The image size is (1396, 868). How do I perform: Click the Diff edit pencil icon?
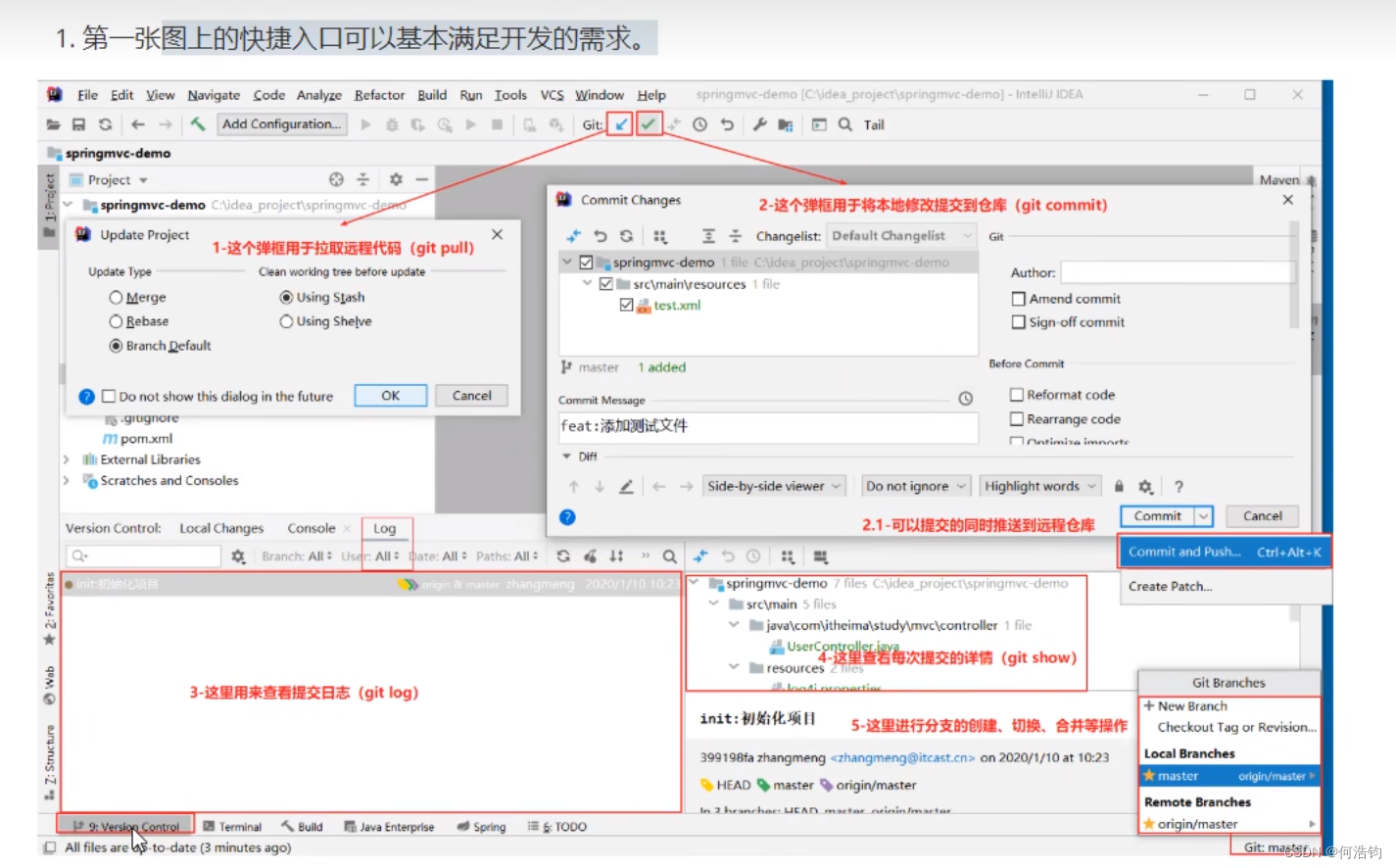626,486
